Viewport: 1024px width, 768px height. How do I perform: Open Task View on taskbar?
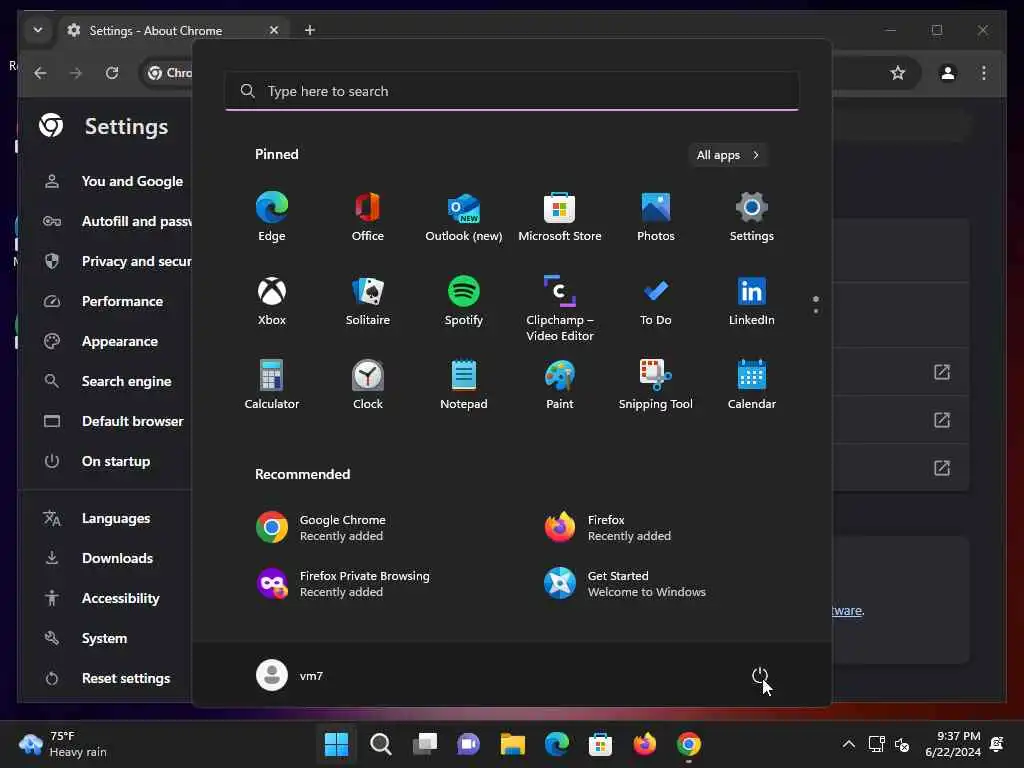click(x=424, y=744)
